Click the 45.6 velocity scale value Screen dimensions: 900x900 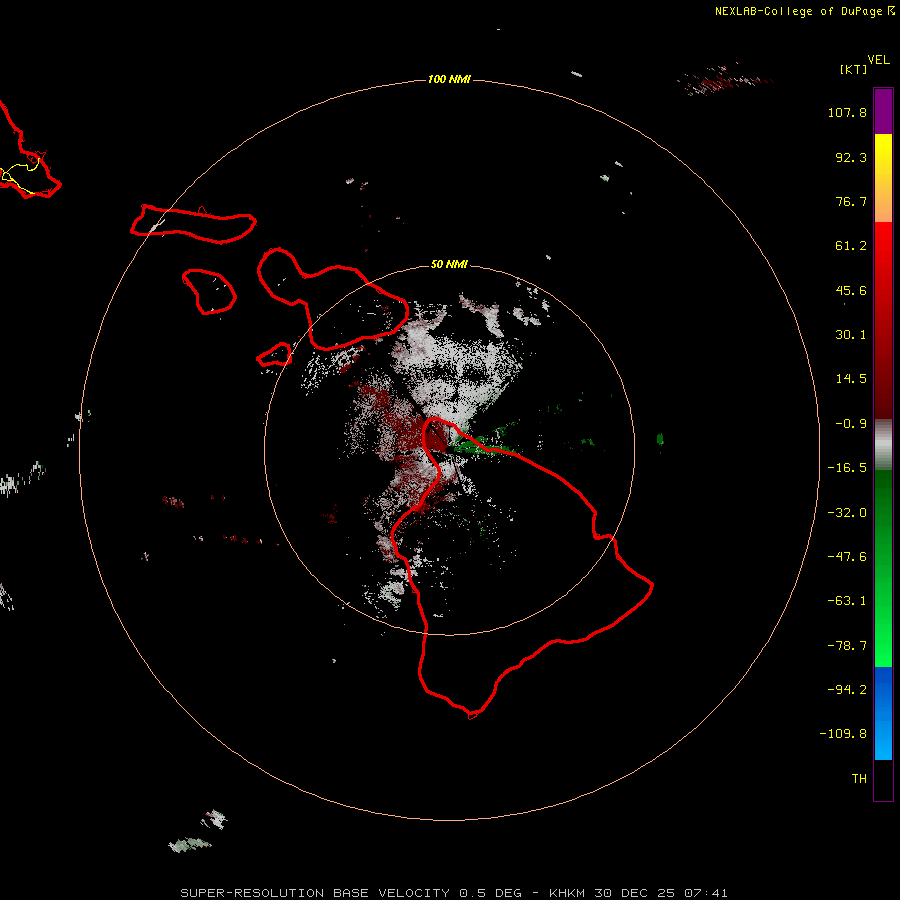851,290
